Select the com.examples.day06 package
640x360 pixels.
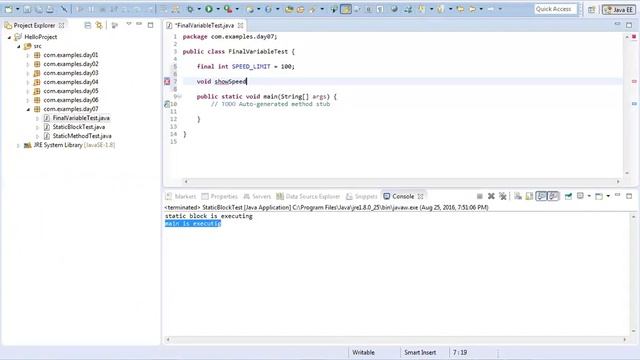tap(71, 100)
